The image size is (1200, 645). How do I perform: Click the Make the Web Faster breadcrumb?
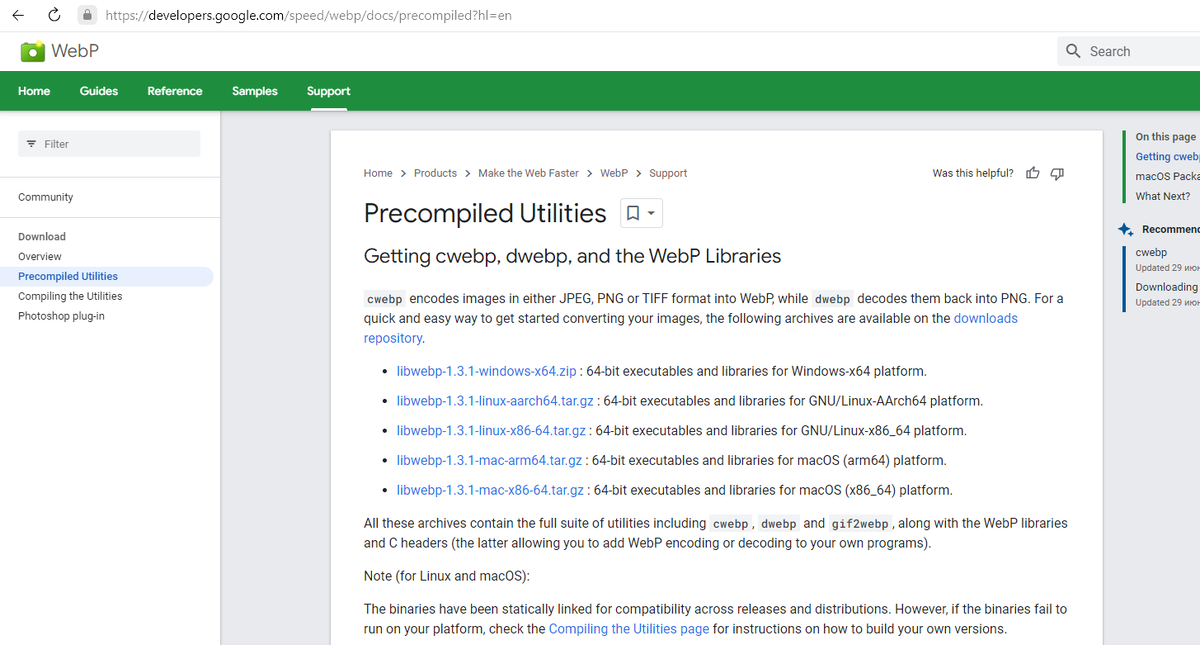point(528,173)
